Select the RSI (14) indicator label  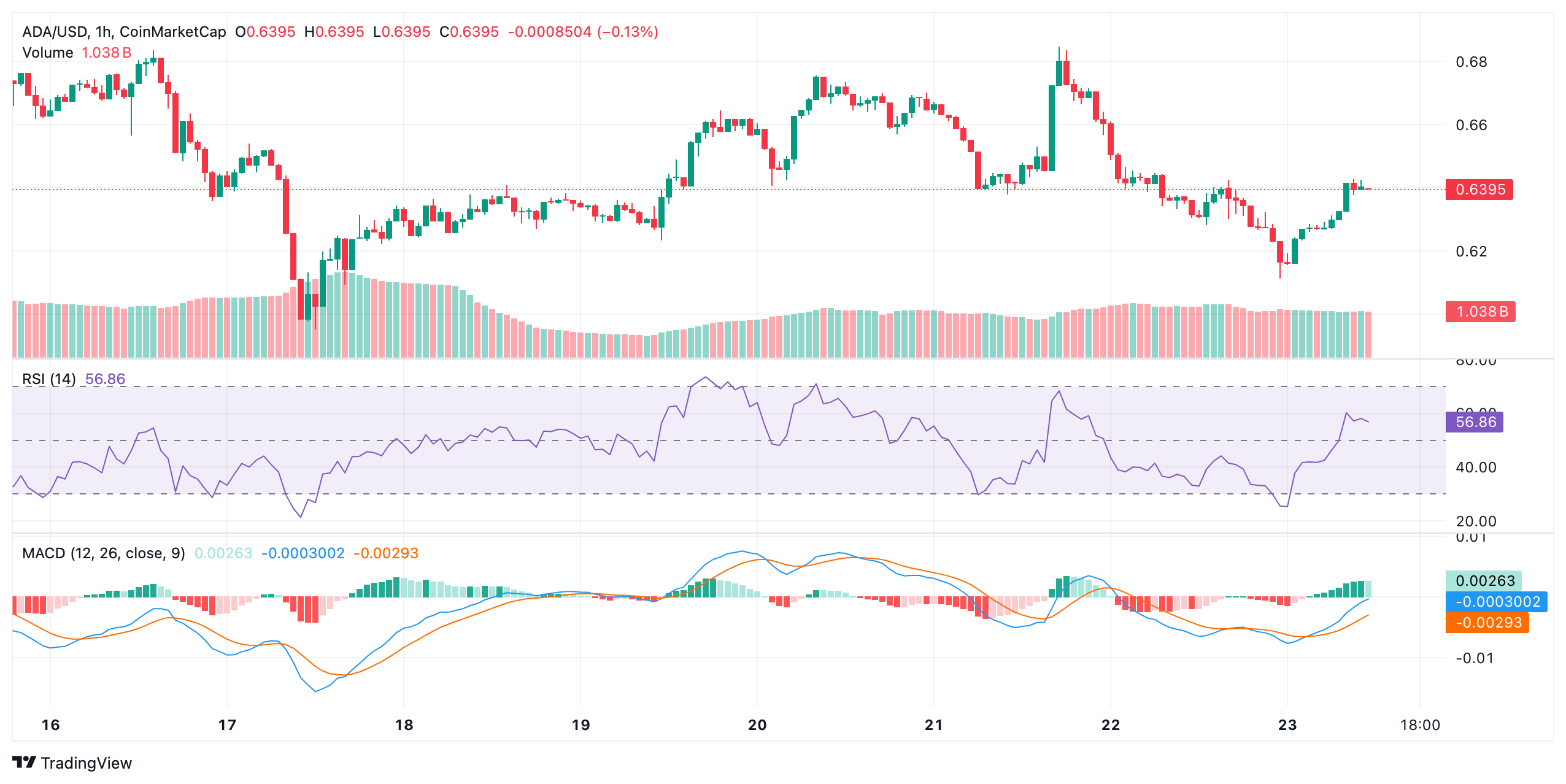(49, 379)
